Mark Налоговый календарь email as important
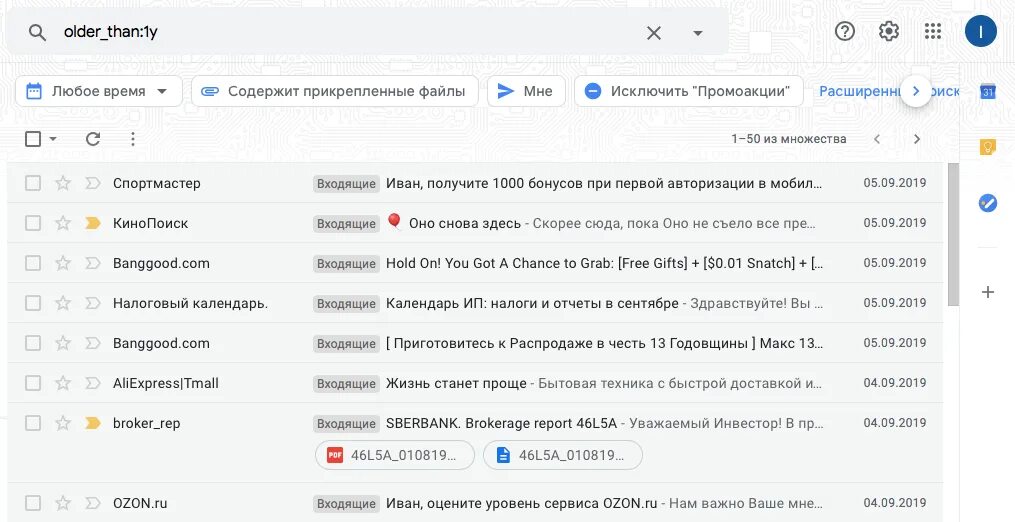 click(93, 303)
